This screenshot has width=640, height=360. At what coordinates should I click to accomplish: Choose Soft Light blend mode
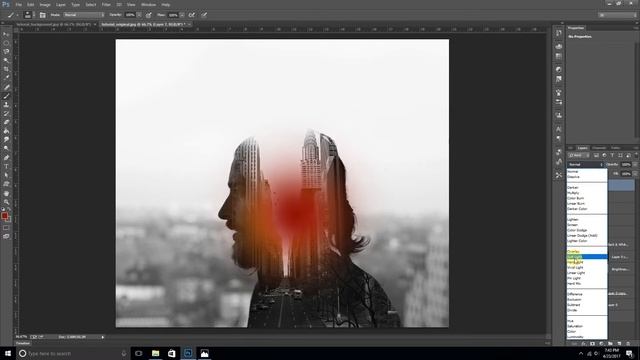[x=587, y=257]
